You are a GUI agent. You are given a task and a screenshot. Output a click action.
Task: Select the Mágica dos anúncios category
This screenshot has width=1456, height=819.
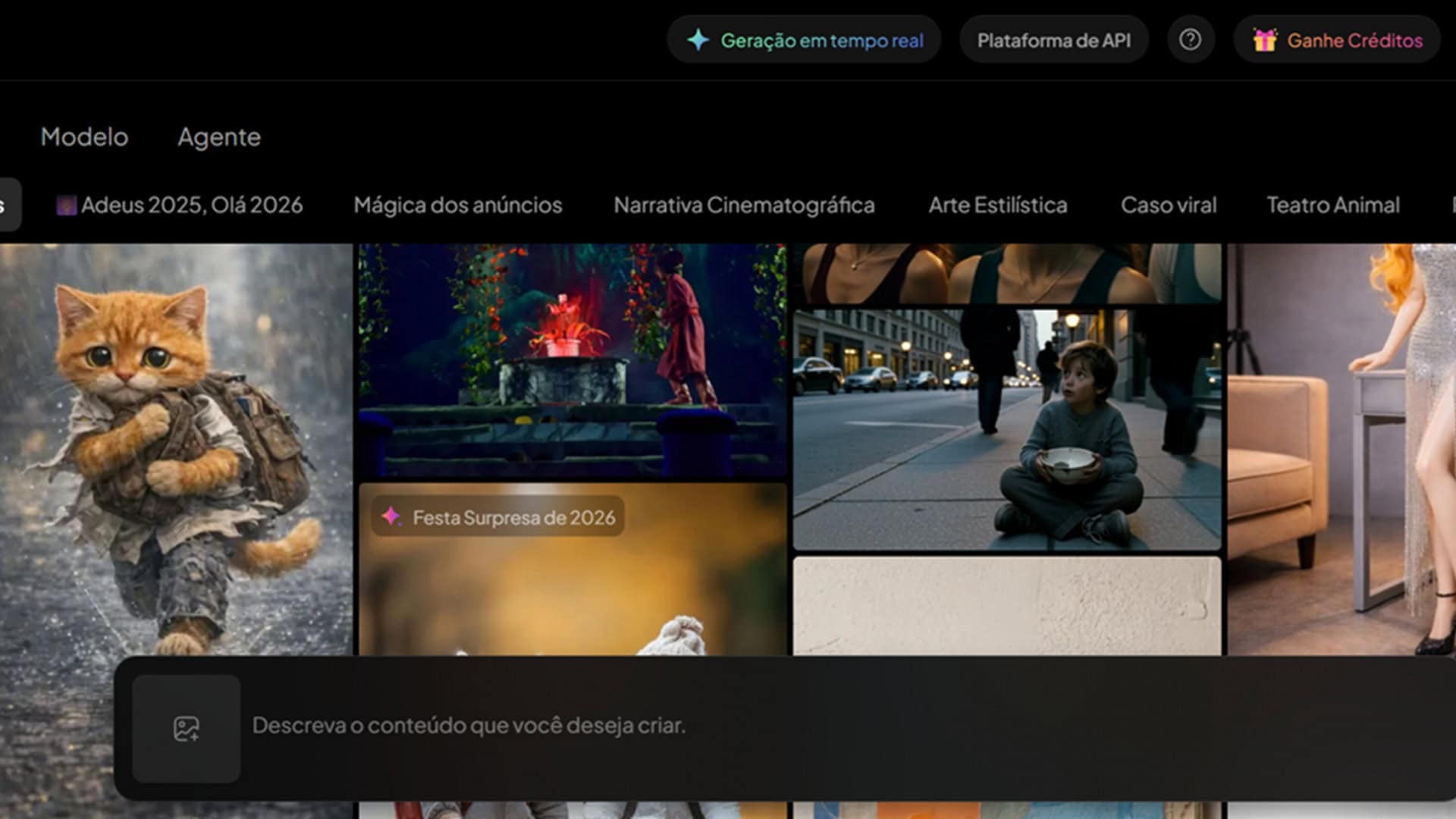tap(457, 206)
